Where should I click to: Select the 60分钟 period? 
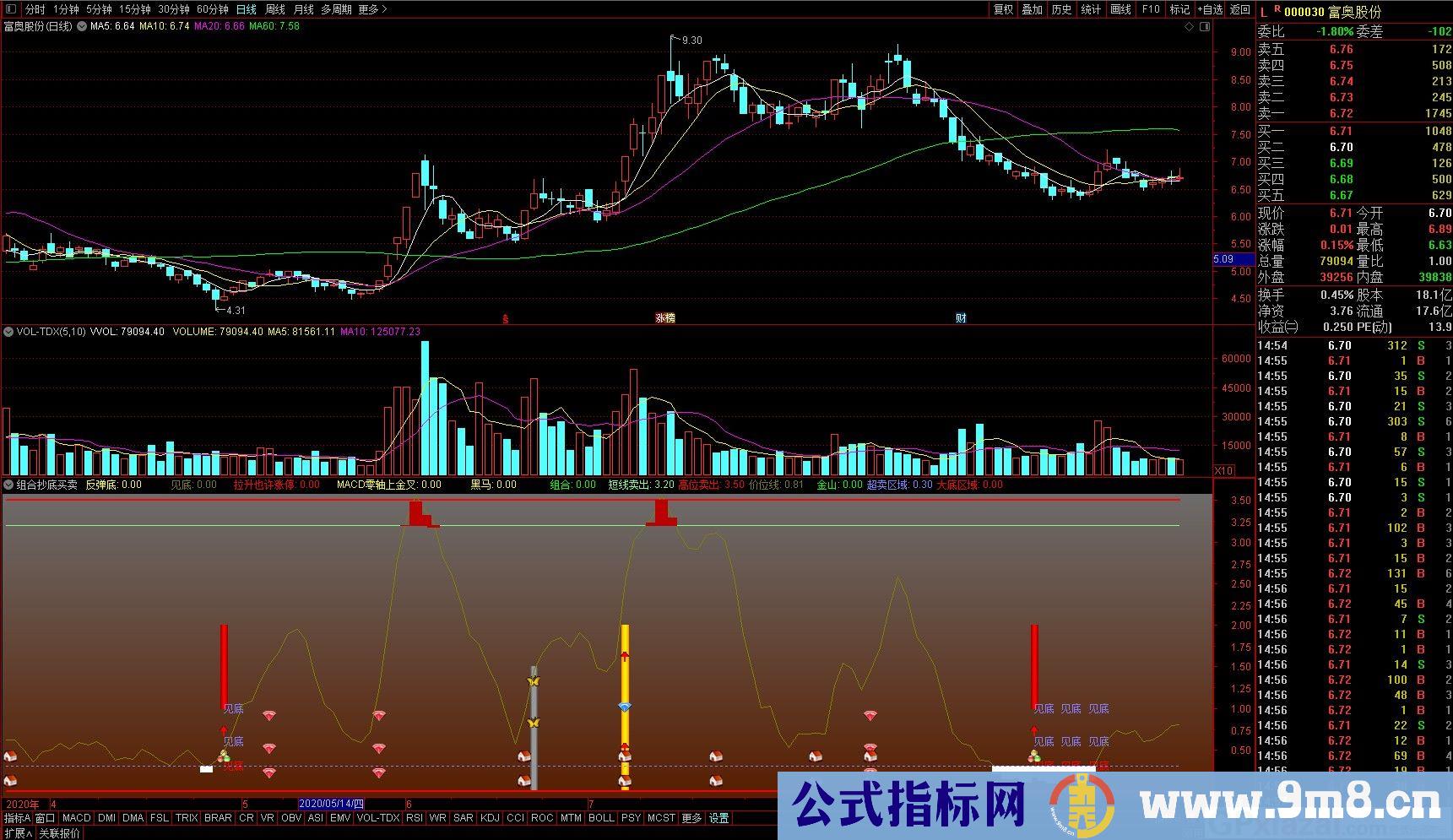click(212, 9)
